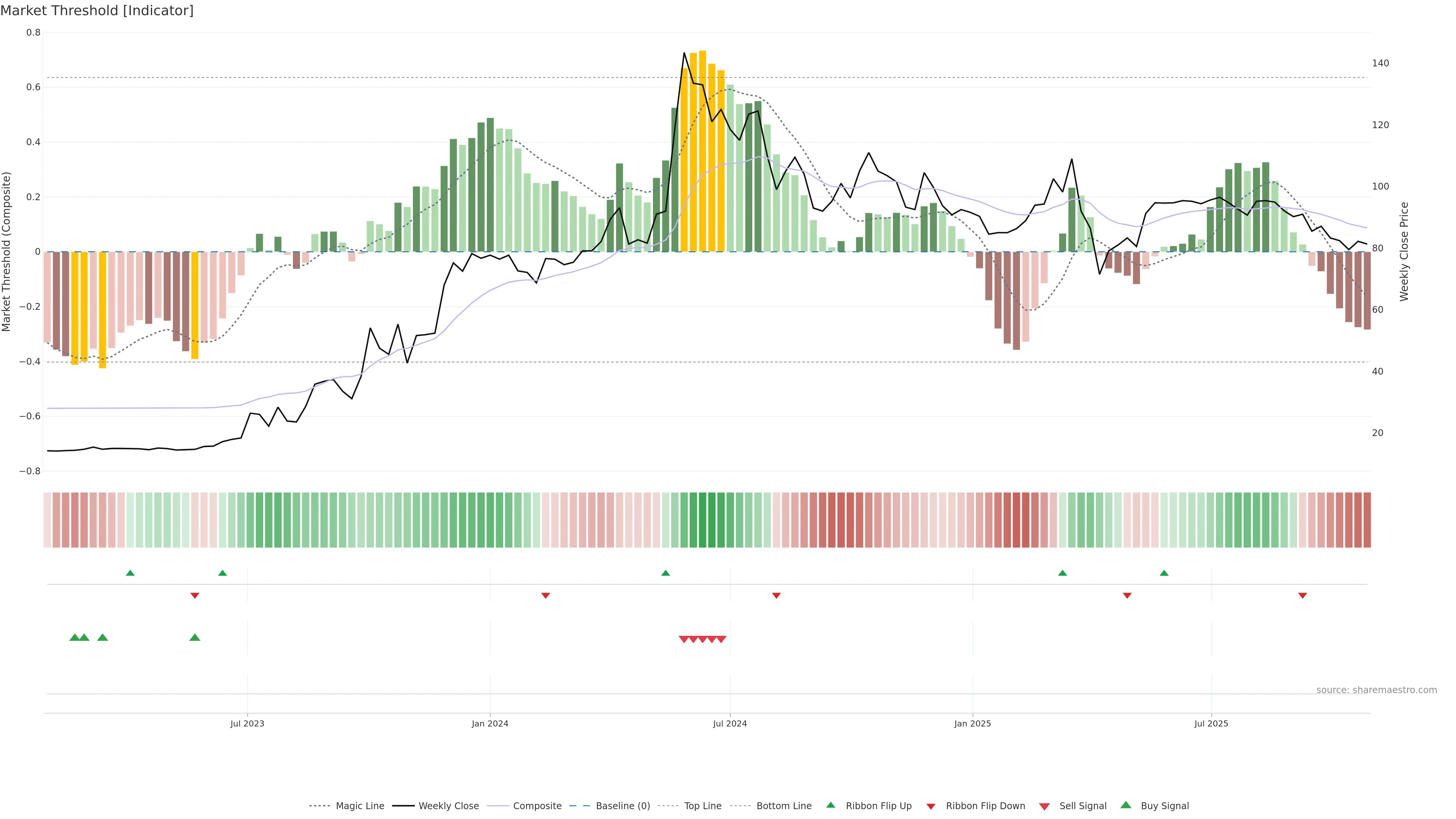Click the Weekly Close Price axis title

point(1404,251)
